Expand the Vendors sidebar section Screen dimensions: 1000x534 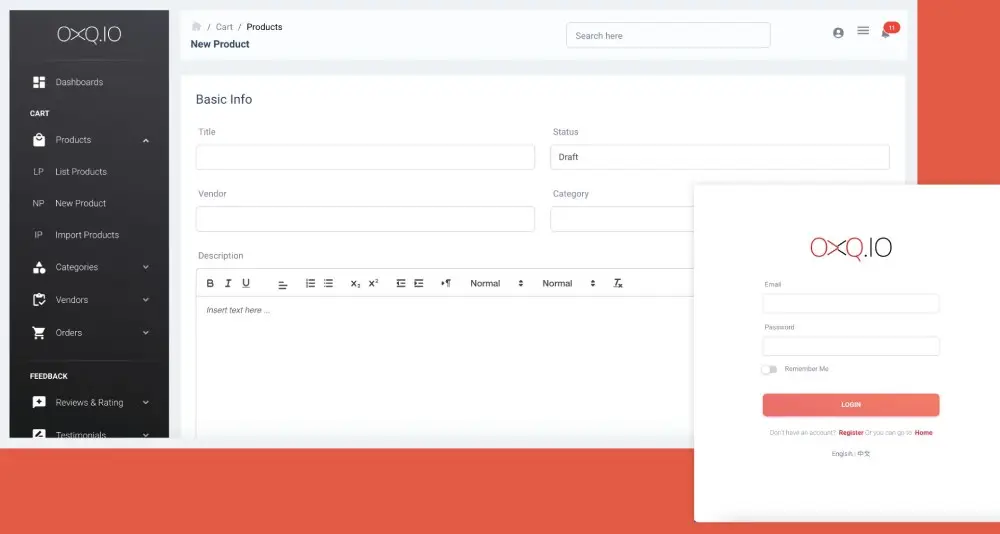(146, 300)
